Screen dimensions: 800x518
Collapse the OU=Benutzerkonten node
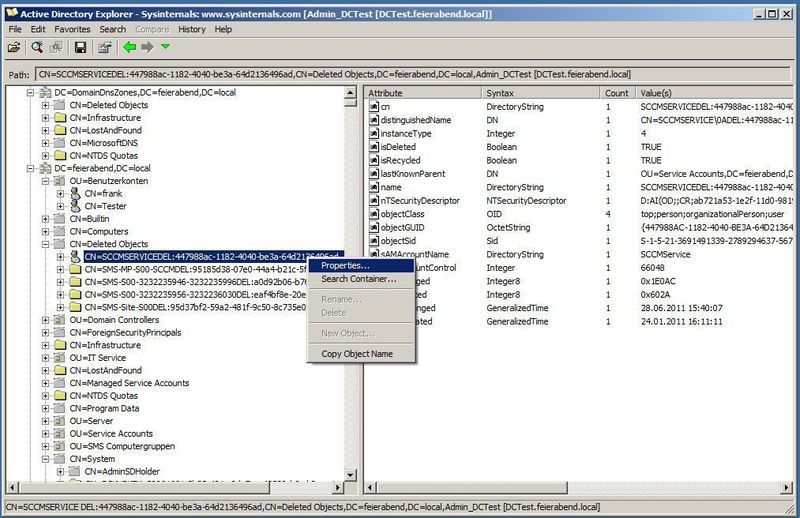click(45, 181)
